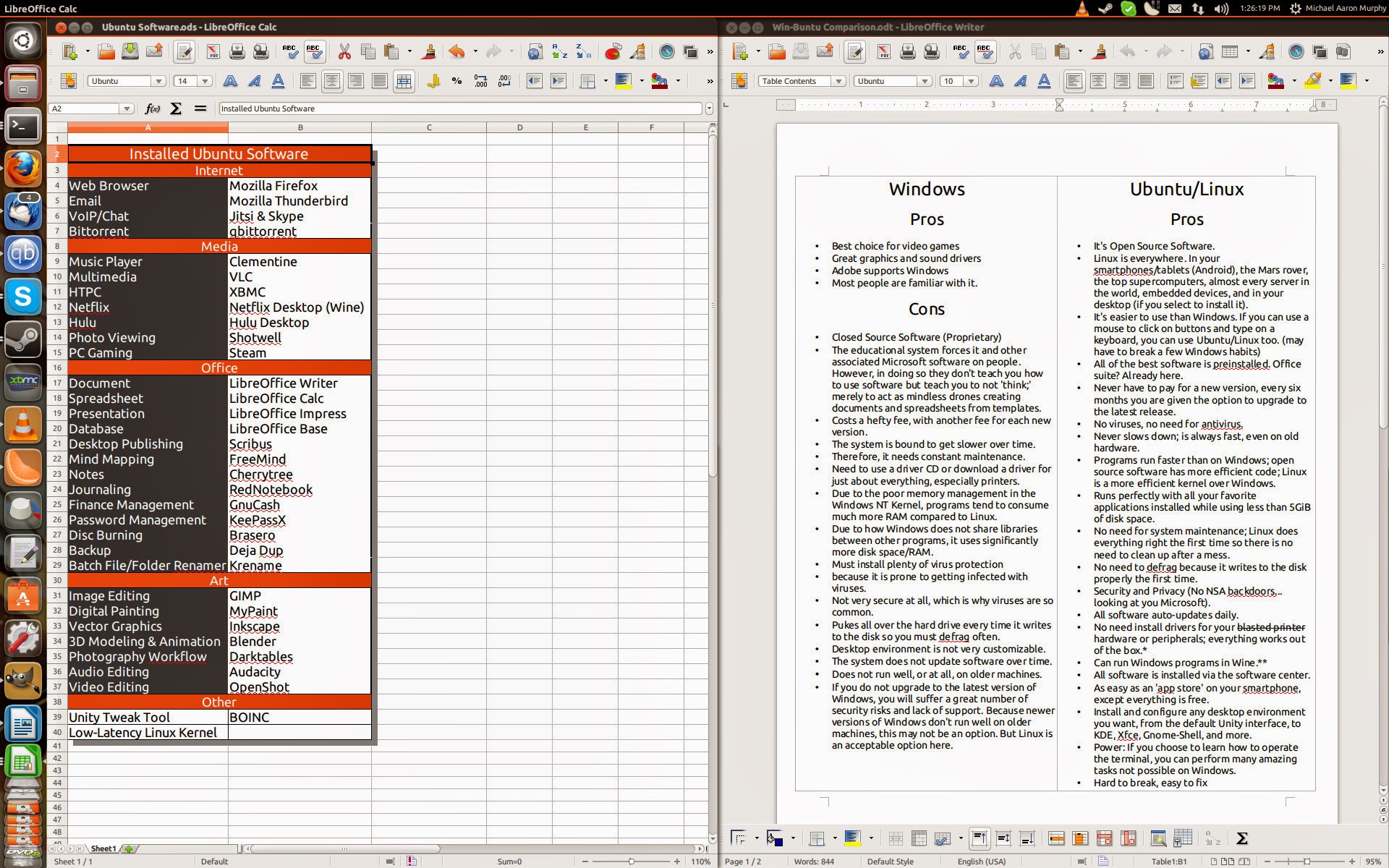Click Sort Ascending icon in Calc toolbar
This screenshot has height=868, width=1389.
(559, 51)
